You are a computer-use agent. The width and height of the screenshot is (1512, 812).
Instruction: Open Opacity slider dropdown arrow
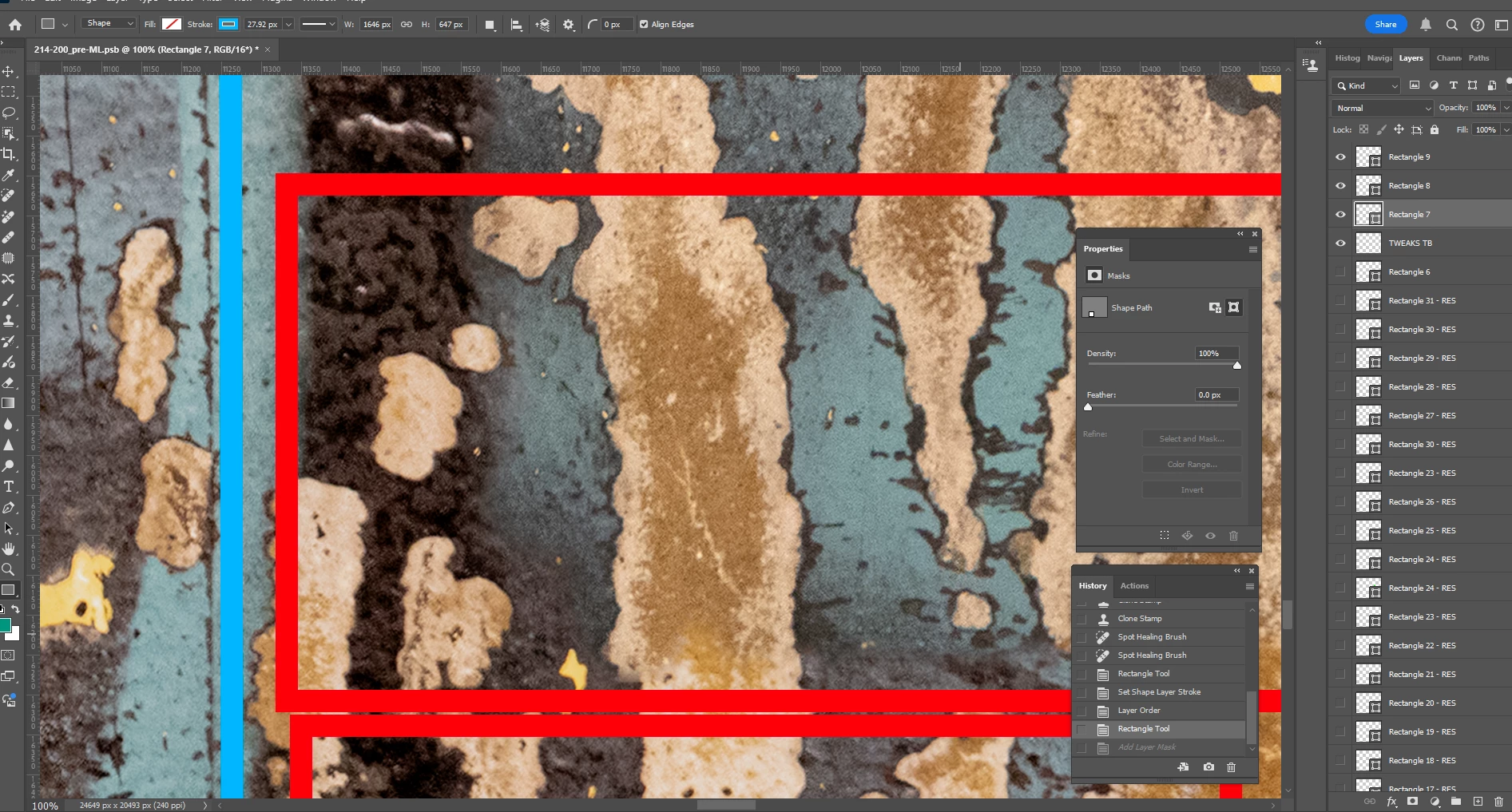point(1506,108)
